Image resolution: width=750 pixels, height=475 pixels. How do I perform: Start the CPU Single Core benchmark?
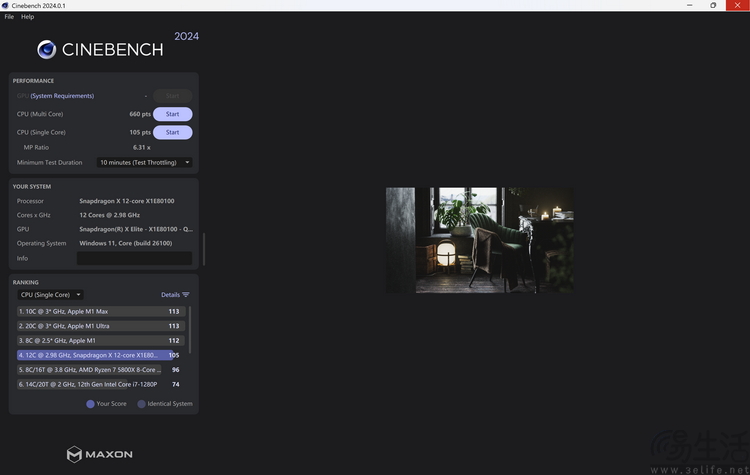tap(172, 132)
